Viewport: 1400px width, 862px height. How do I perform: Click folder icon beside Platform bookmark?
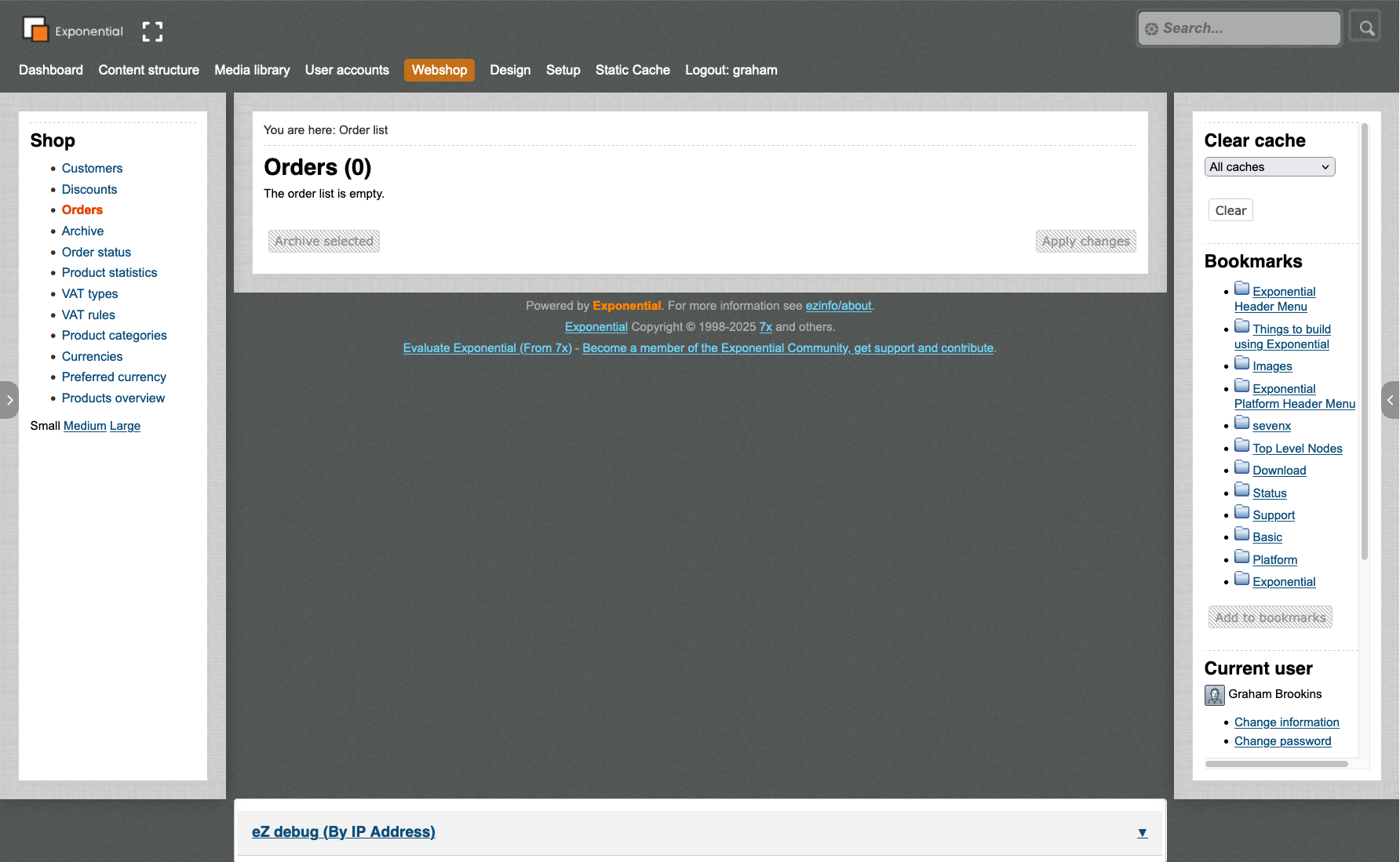(1241, 557)
